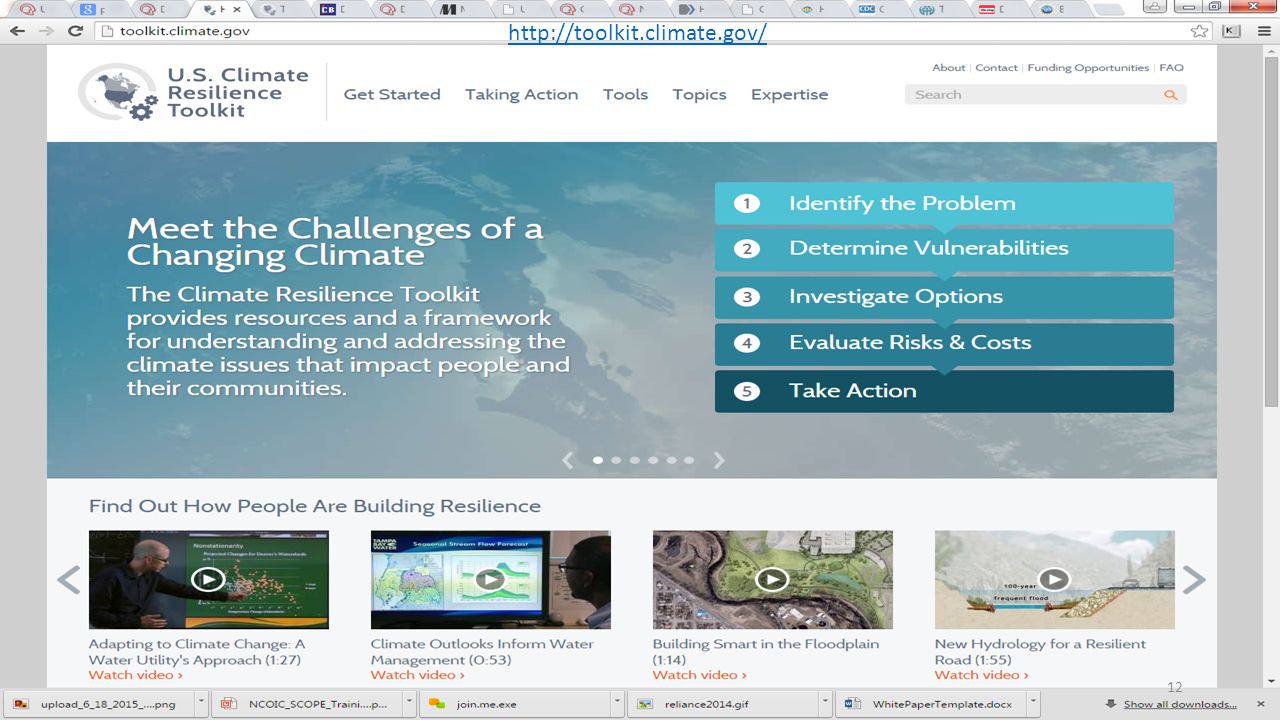Open the upload_6_18_2015 png downloaded file

point(100,704)
